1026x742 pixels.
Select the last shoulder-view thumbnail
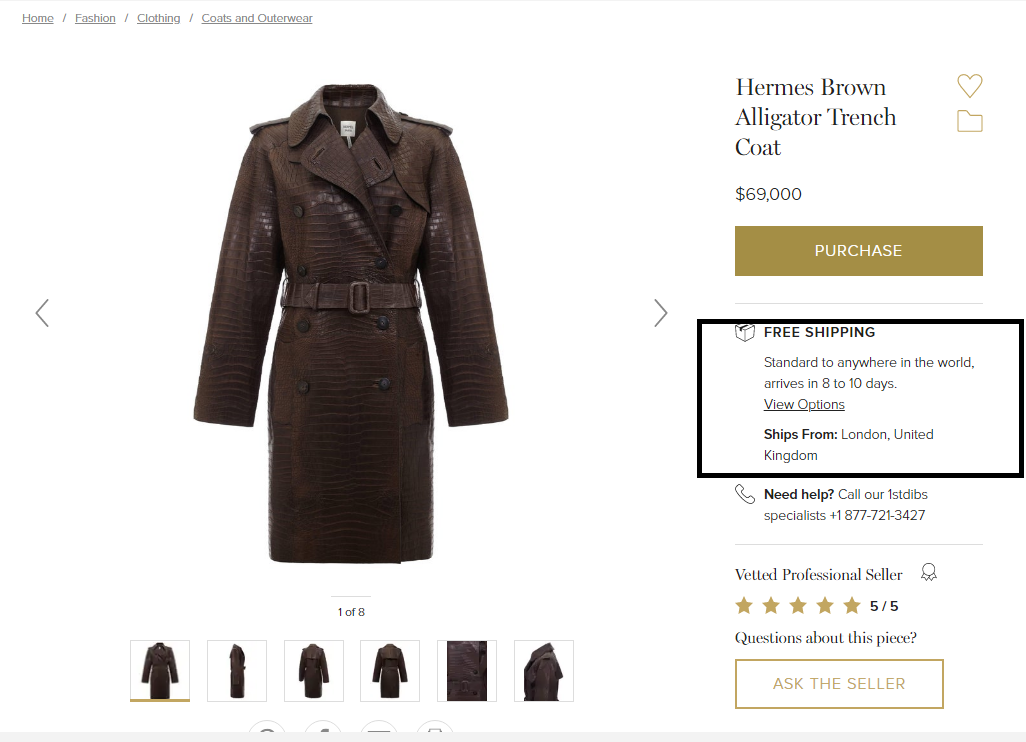[x=544, y=671]
